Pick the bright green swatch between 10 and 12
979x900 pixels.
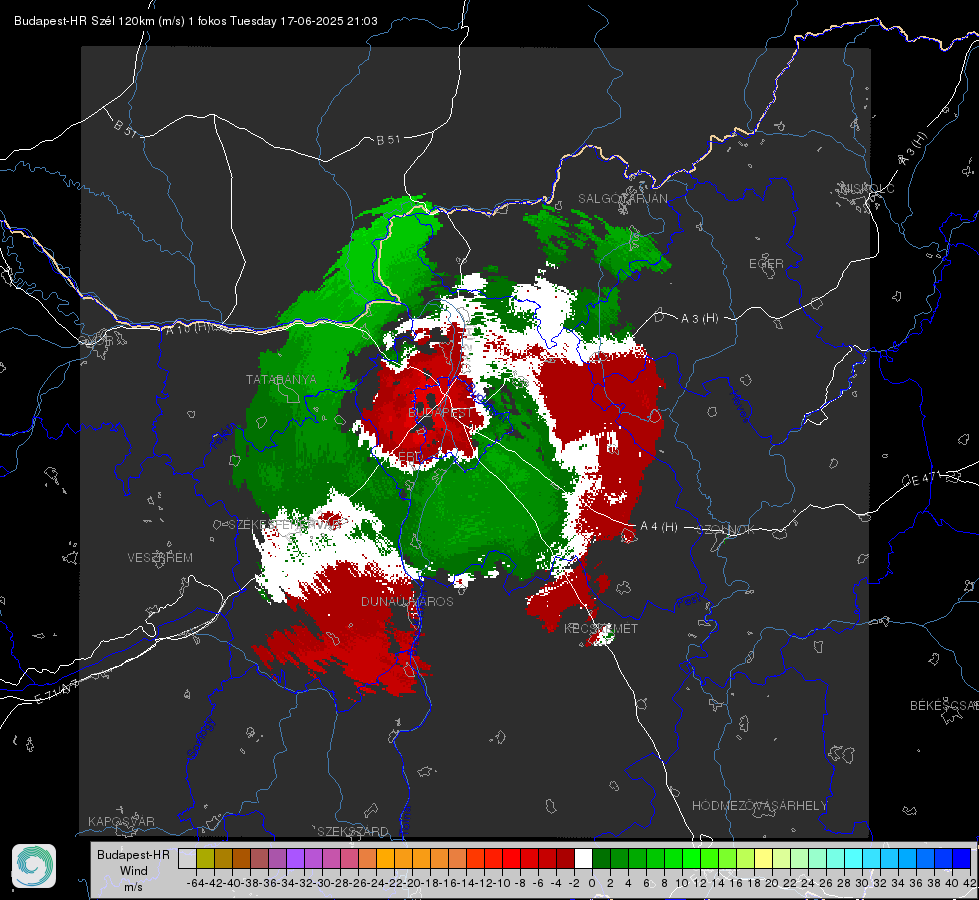(x=692, y=858)
